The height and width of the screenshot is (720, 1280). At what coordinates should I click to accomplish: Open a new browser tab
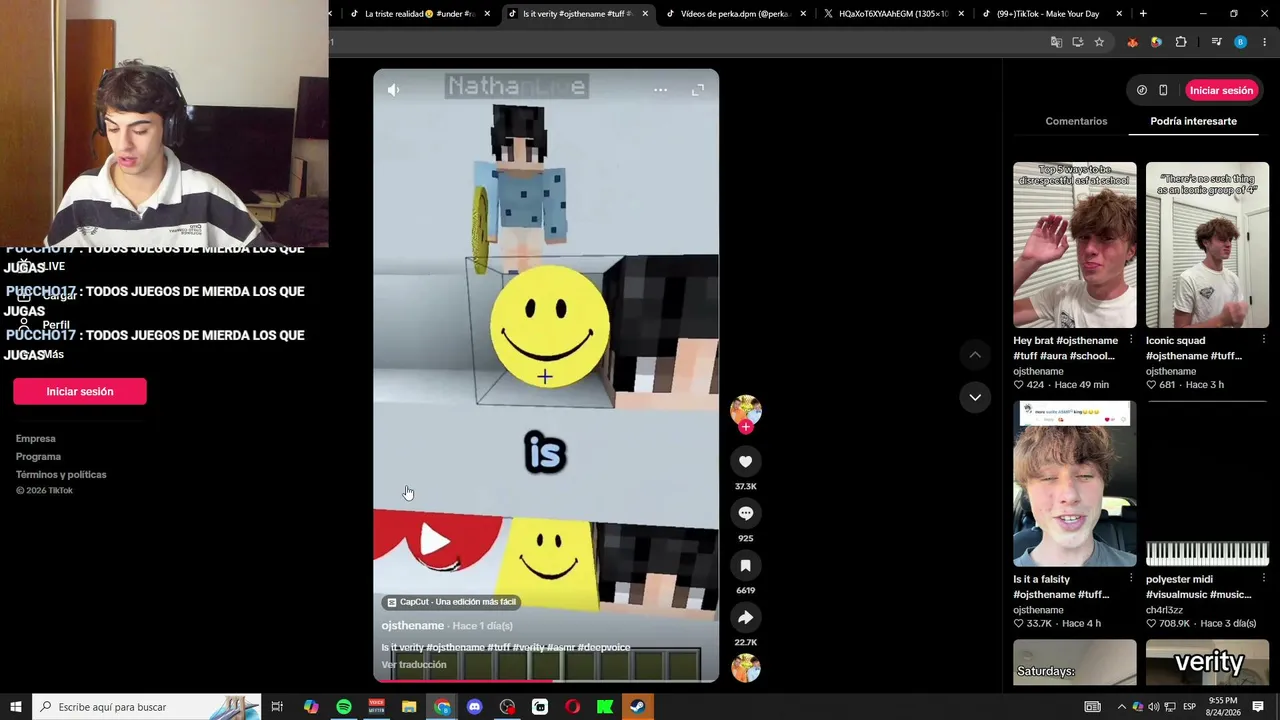pyautogui.click(x=1143, y=14)
